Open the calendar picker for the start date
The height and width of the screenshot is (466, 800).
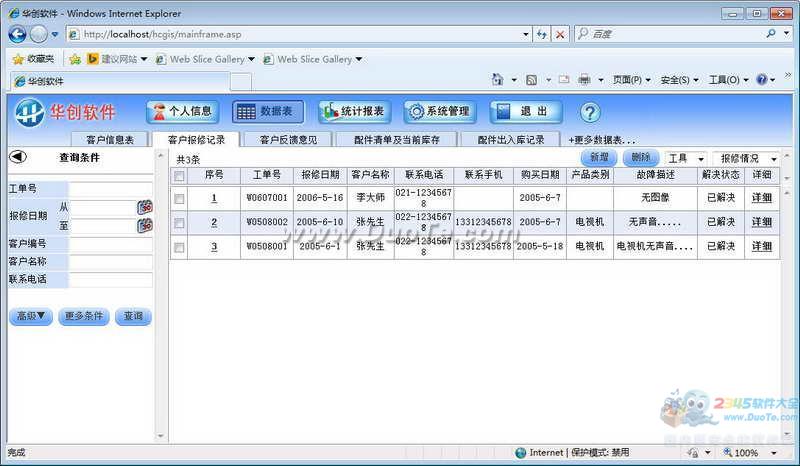coord(145,207)
